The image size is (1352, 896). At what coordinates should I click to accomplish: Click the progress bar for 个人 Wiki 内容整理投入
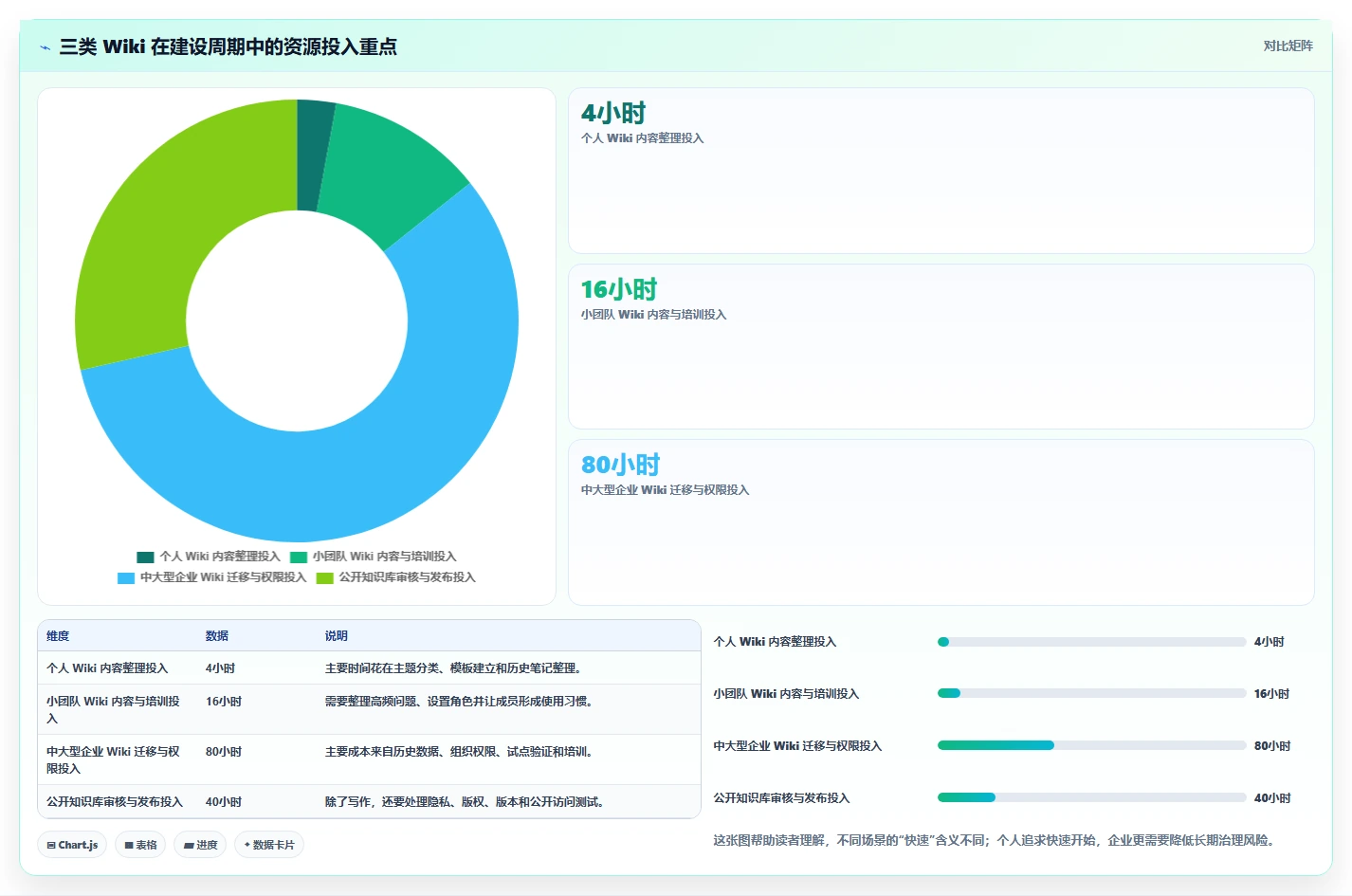1091,642
